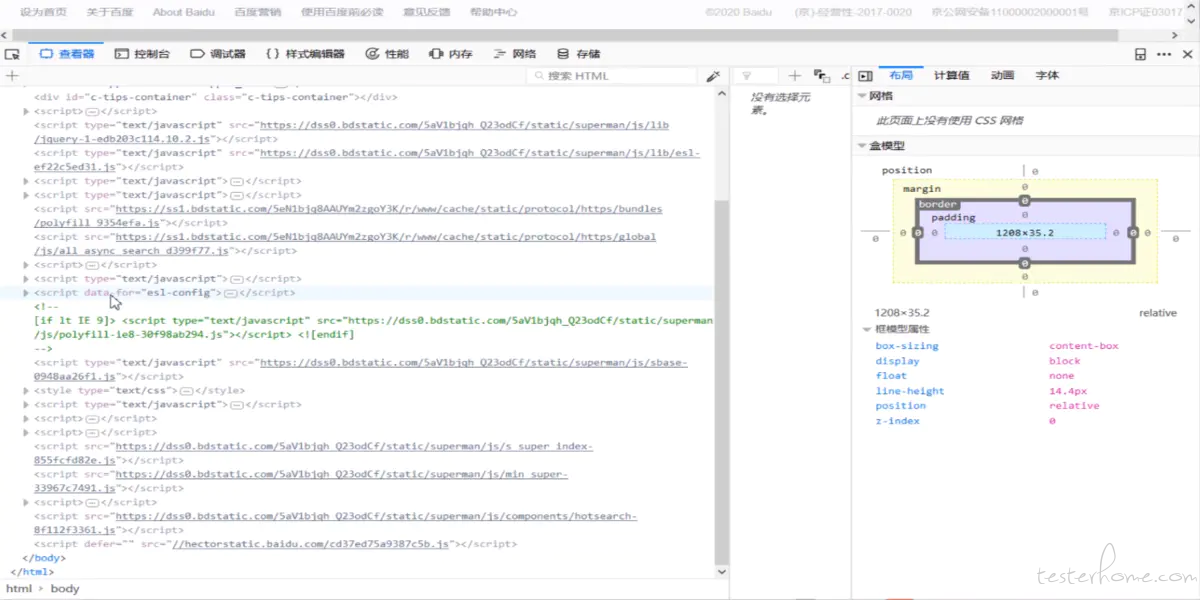The height and width of the screenshot is (600, 1200).
Task: Click the z-index property row
Action: (x=1026, y=421)
